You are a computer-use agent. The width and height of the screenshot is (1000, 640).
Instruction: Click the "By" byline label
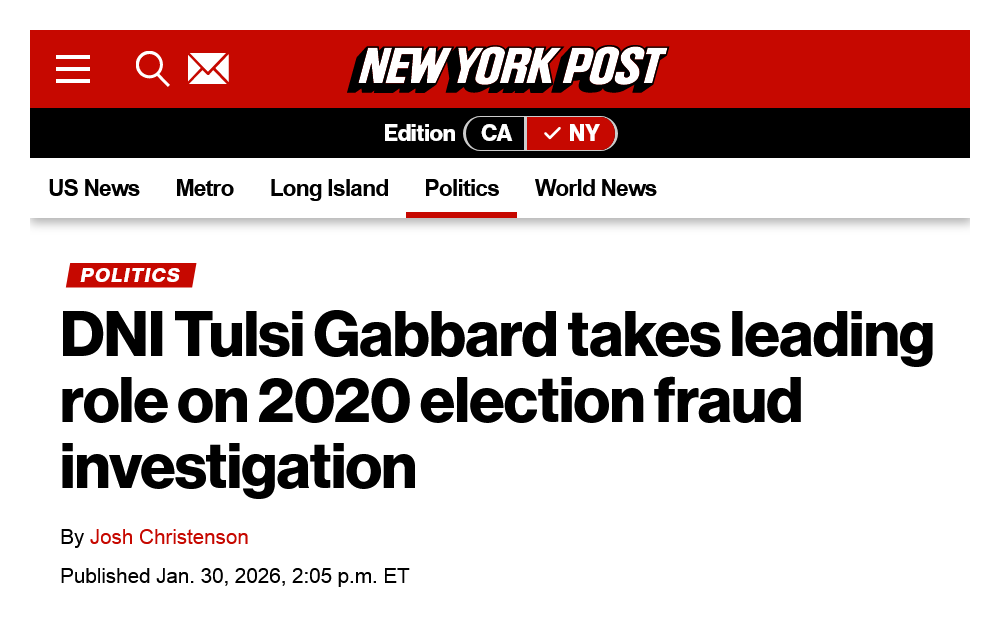[x=72, y=537]
